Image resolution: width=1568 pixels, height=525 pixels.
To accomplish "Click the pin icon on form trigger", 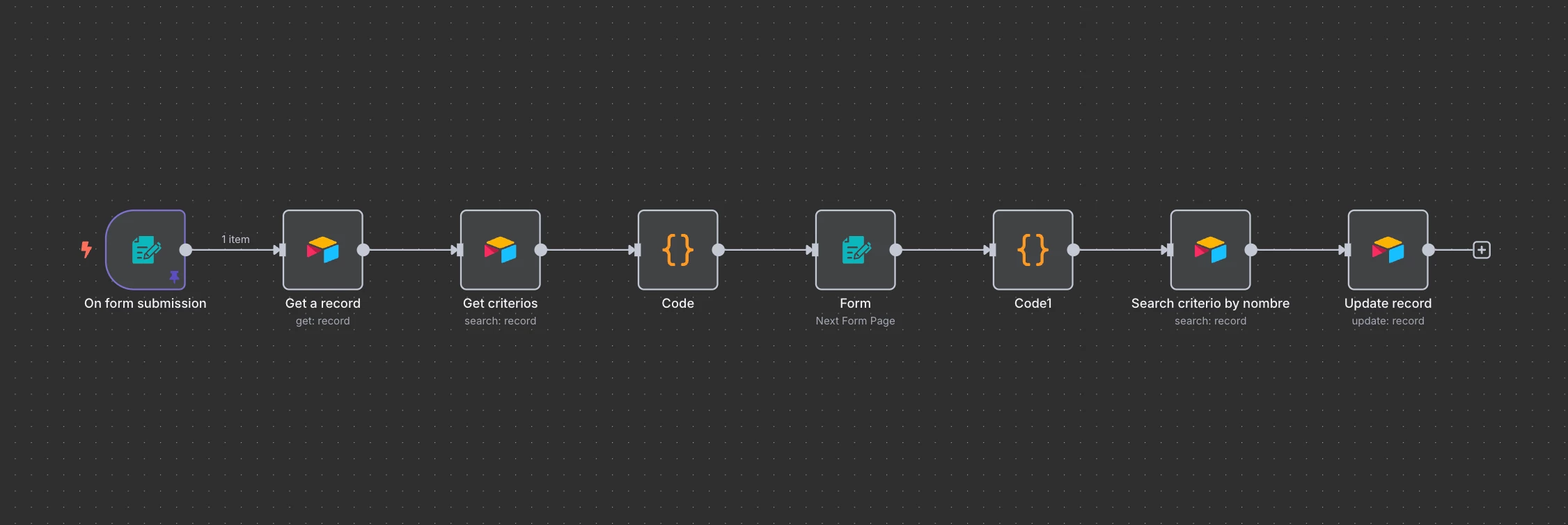I will (174, 277).
